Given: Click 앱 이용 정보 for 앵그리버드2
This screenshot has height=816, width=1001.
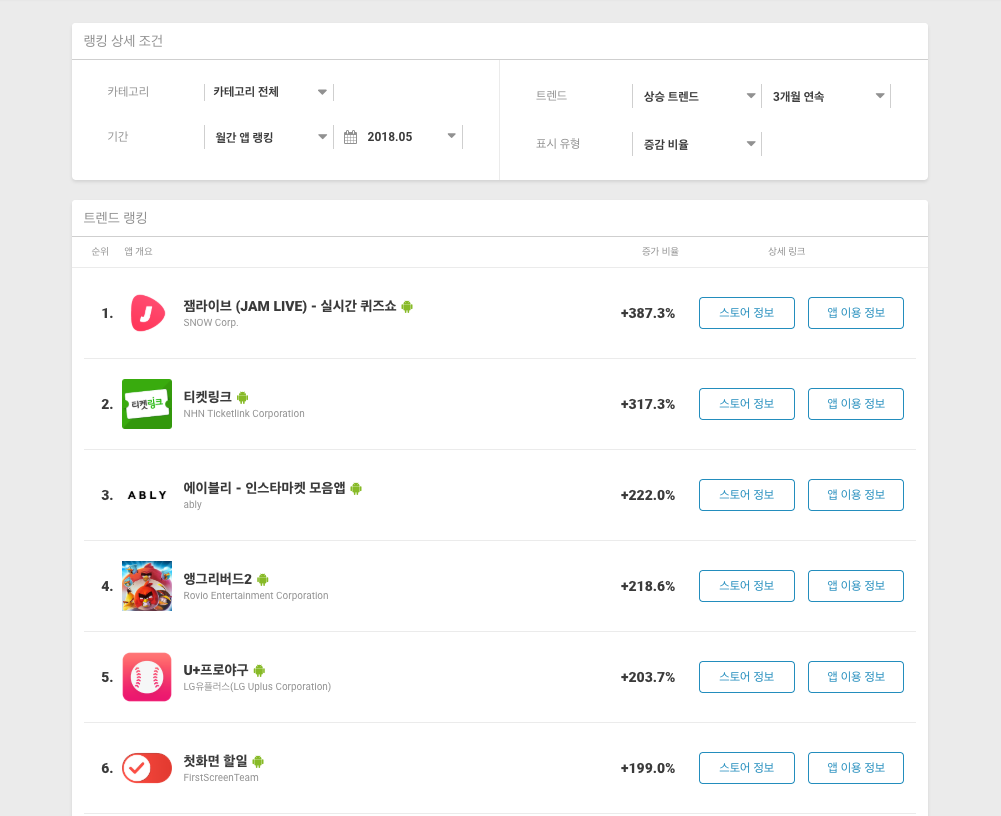Looking at the screenshot, I should click(x=856, y=586).
